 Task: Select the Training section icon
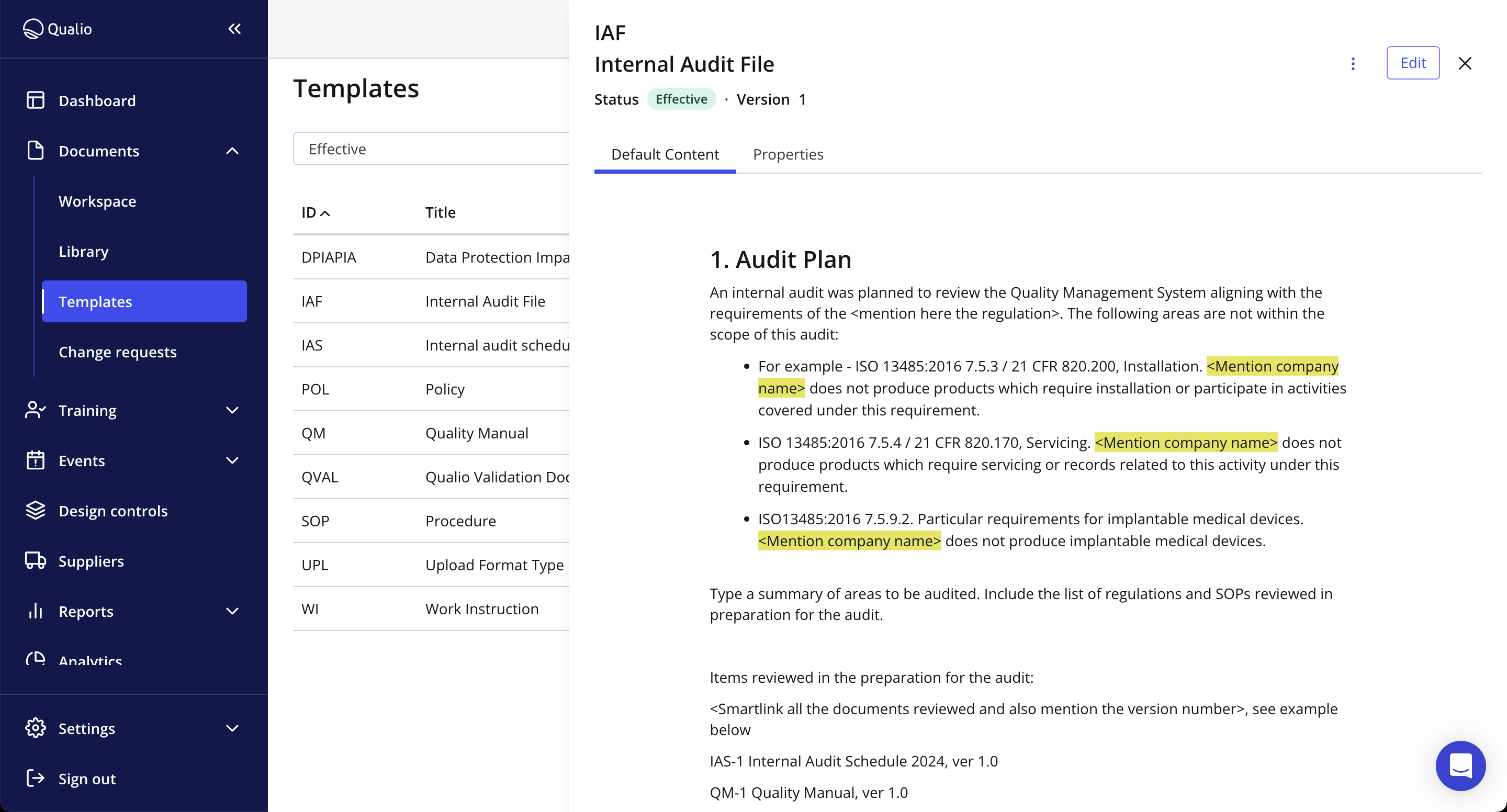pyautogui.click(x=35, y=410)
